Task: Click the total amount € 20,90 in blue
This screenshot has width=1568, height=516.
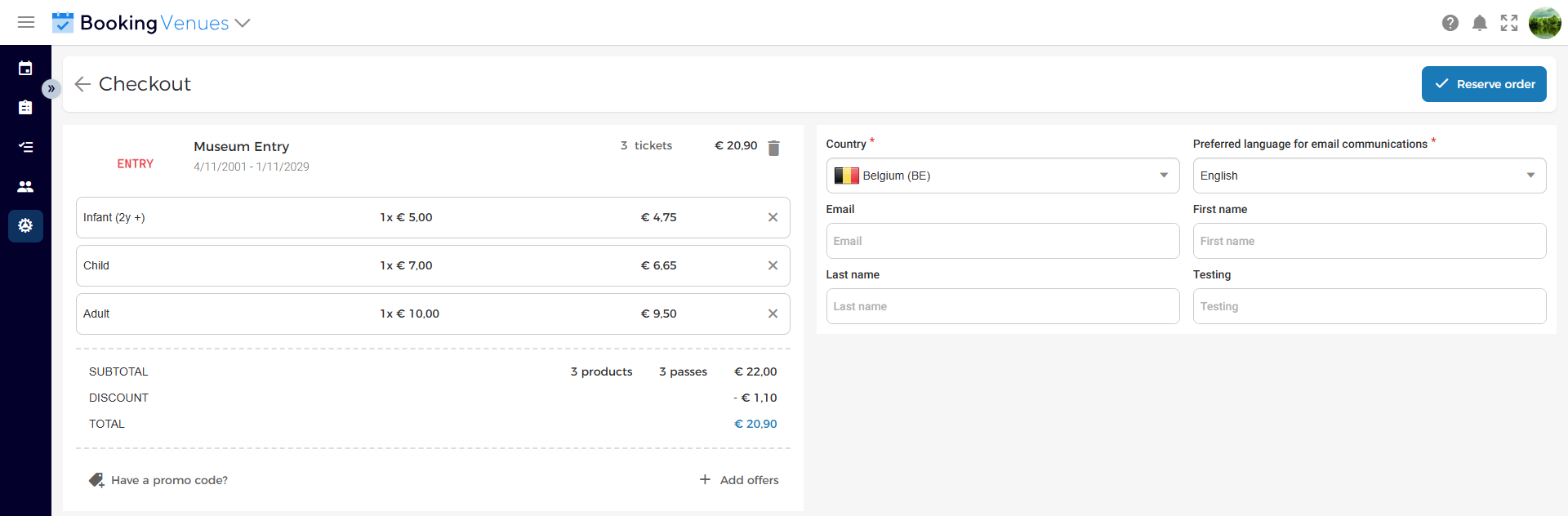Action: (755, 424)
